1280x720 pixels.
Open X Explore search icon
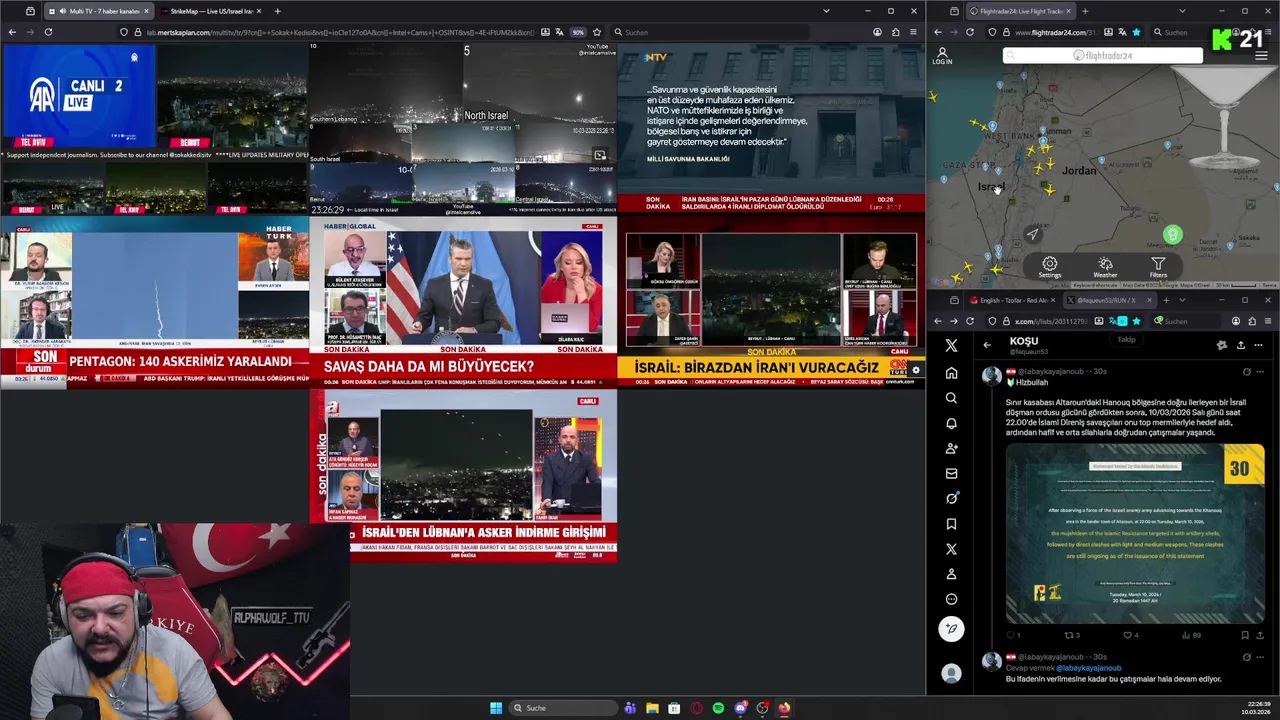point(951,397)
